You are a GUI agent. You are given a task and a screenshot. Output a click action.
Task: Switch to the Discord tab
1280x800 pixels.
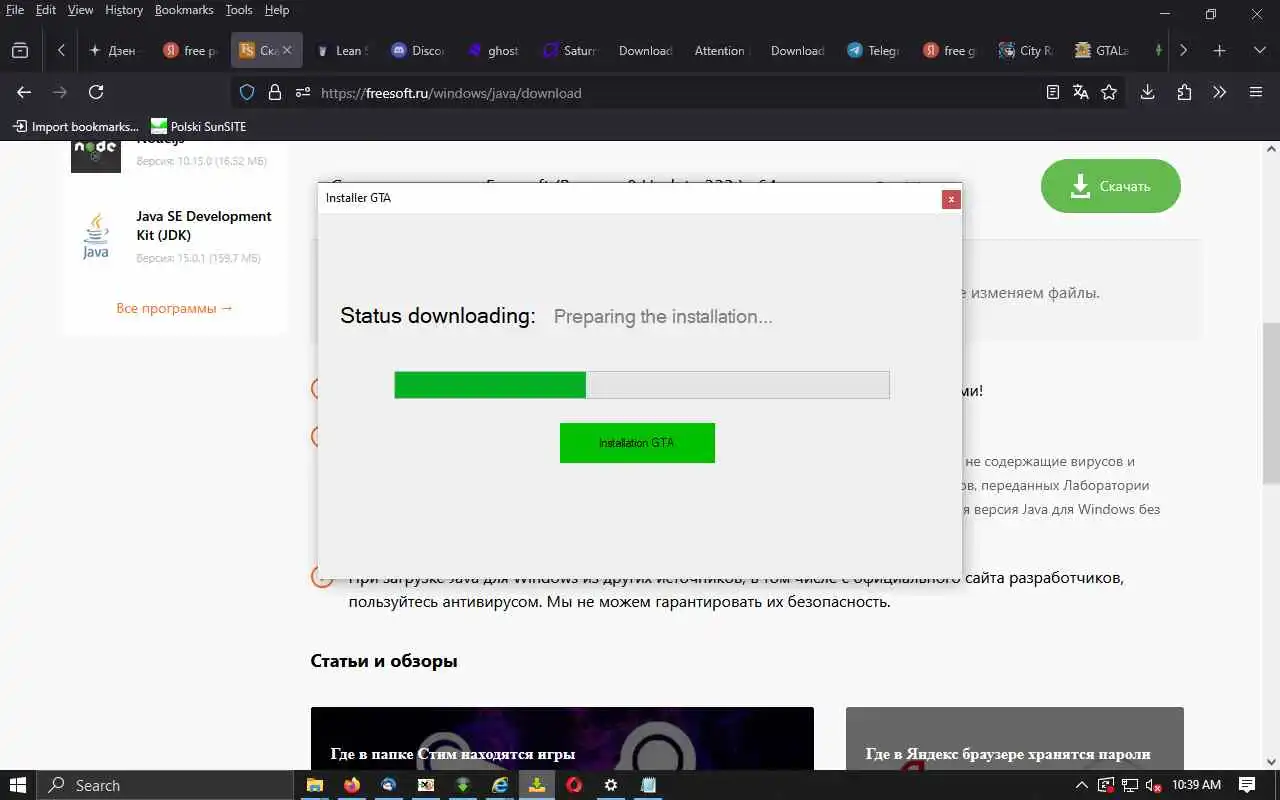point(418,50)
